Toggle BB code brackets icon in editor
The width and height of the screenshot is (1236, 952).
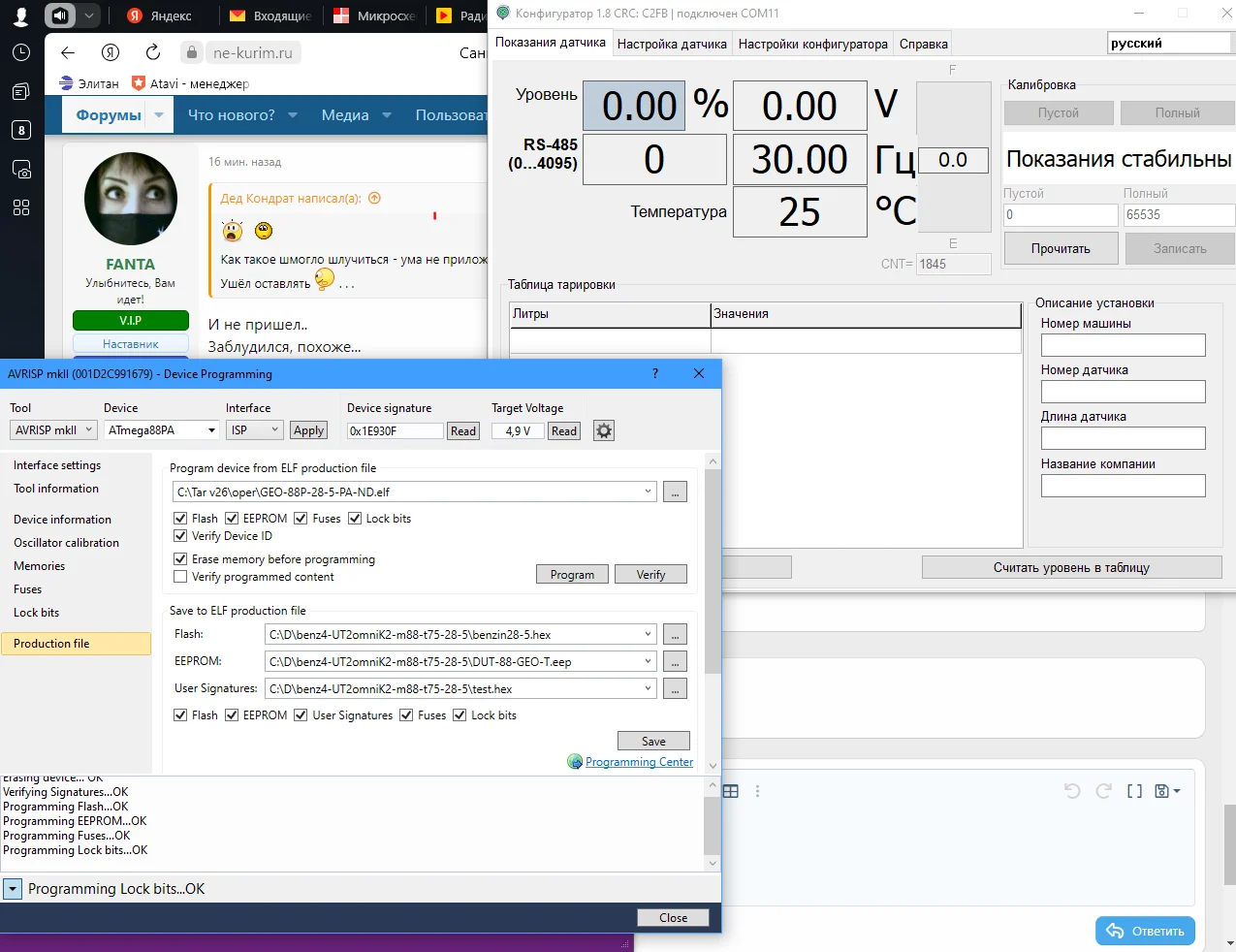pos(1134,791)
